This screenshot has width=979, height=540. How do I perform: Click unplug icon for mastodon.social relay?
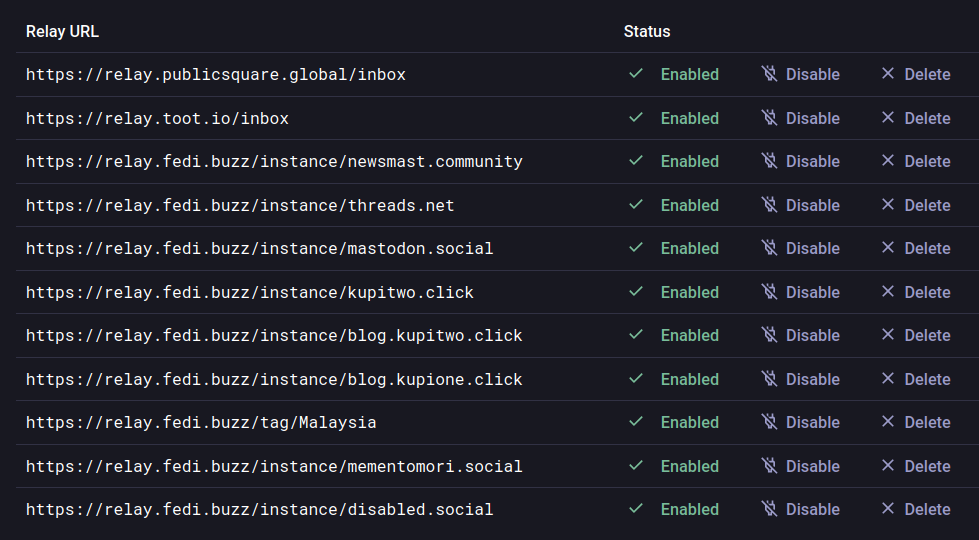pos(769,248)
